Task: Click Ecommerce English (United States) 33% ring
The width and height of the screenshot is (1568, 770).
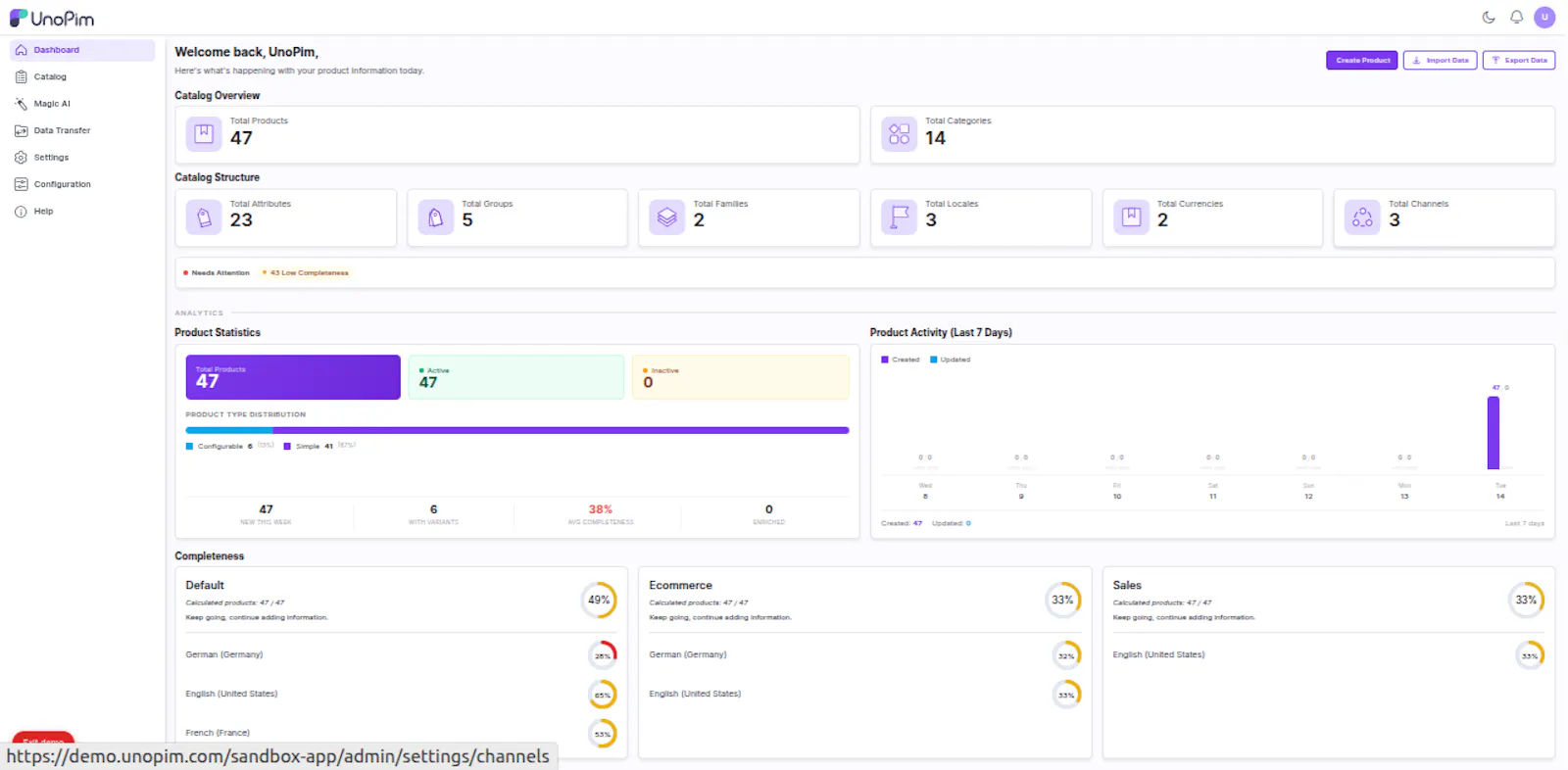Action: (1066, 695)
